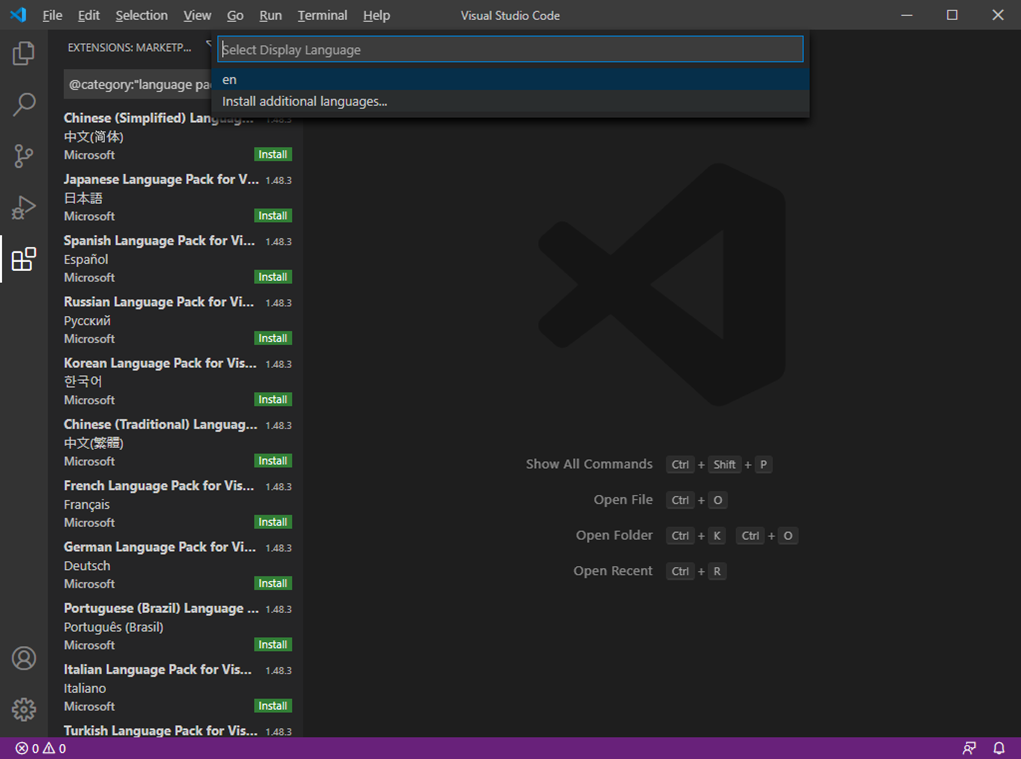Click the Русский description text
This screenshot has width=1021, height=759.
(87, 320)
